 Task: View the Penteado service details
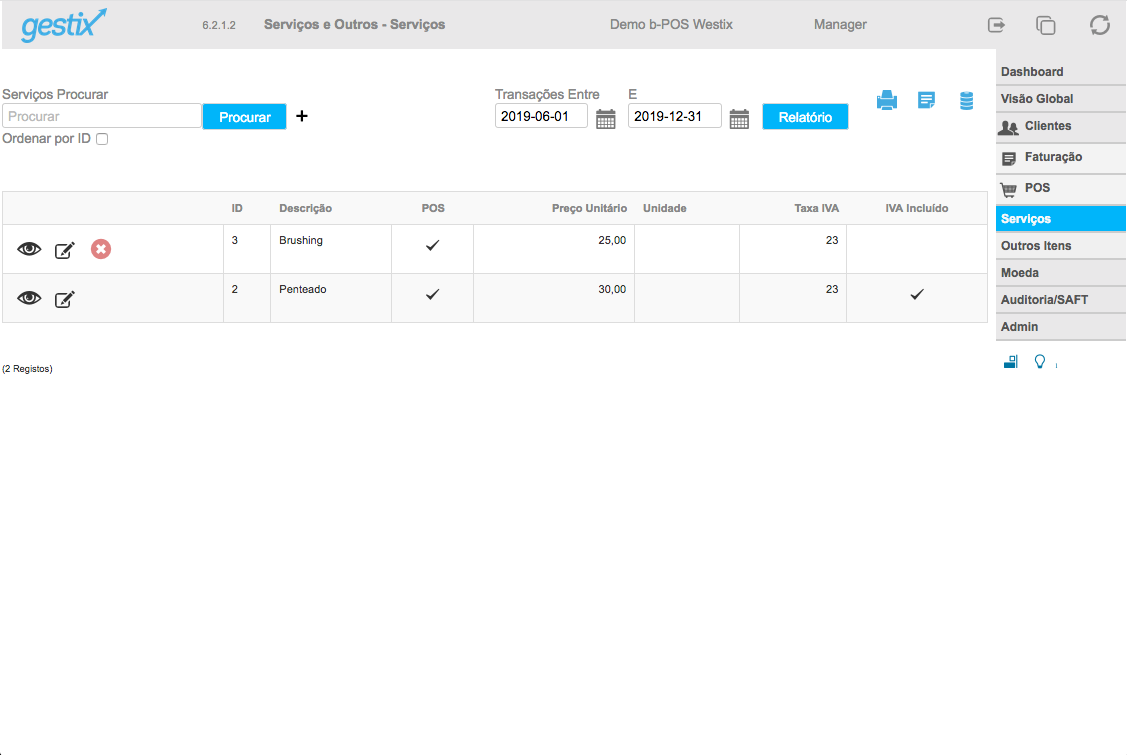[x=29, y=298]
